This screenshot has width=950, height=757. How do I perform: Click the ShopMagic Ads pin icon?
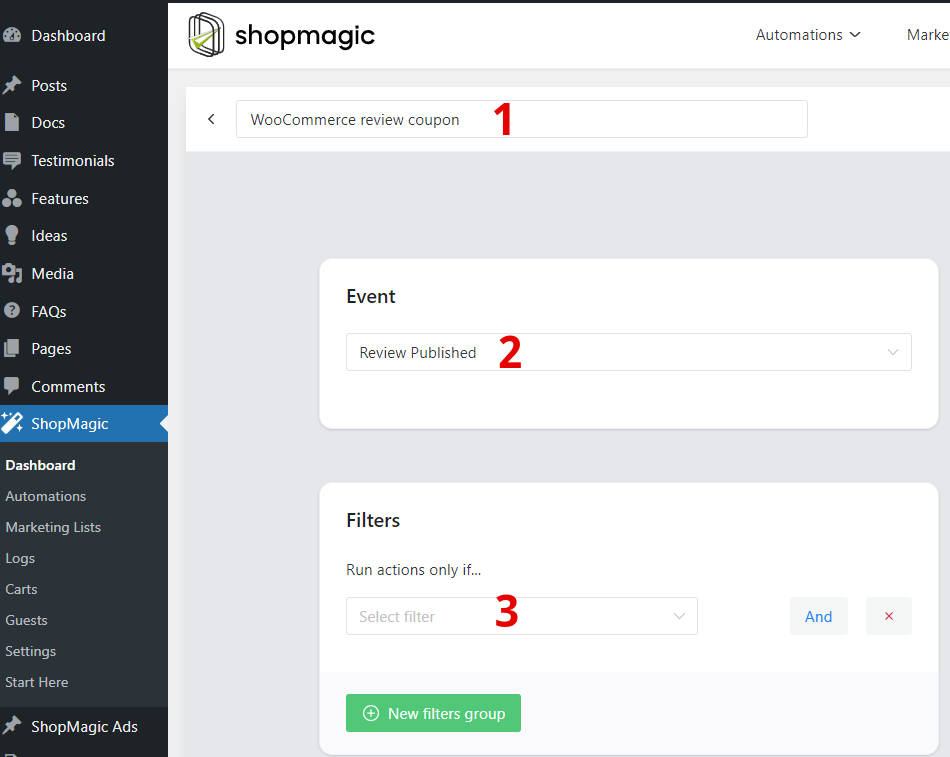click(12, 726)
